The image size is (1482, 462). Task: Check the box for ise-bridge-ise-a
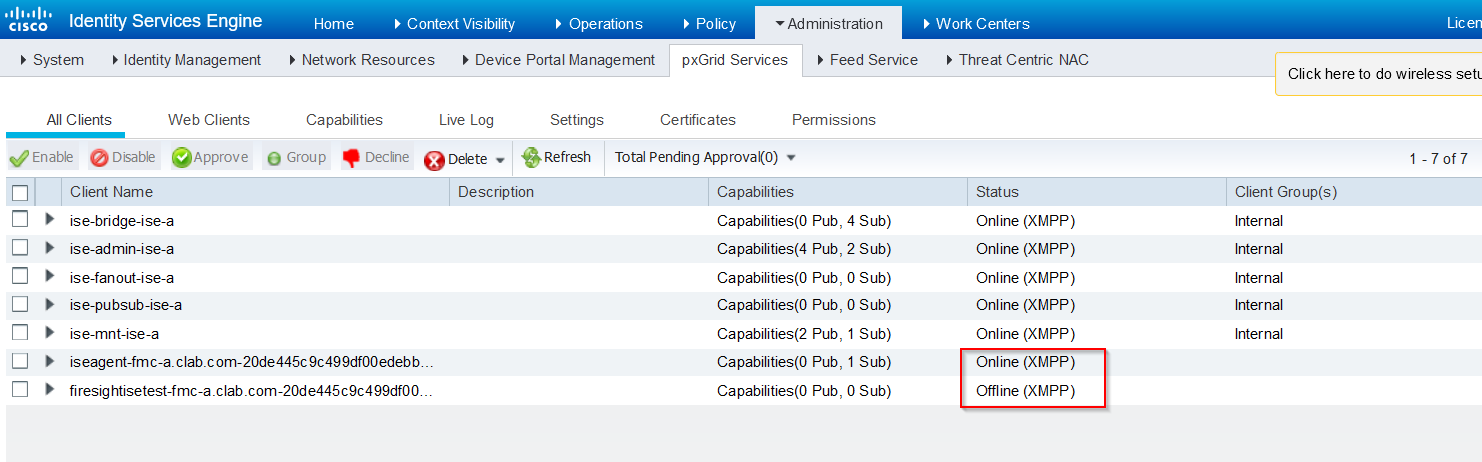pos(20,219)
